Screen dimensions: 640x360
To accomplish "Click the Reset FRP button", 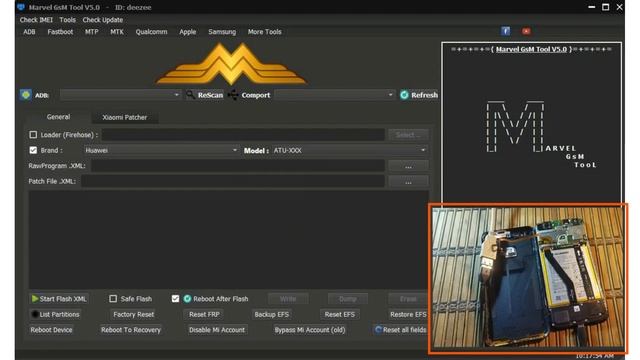I will [204, 314].
